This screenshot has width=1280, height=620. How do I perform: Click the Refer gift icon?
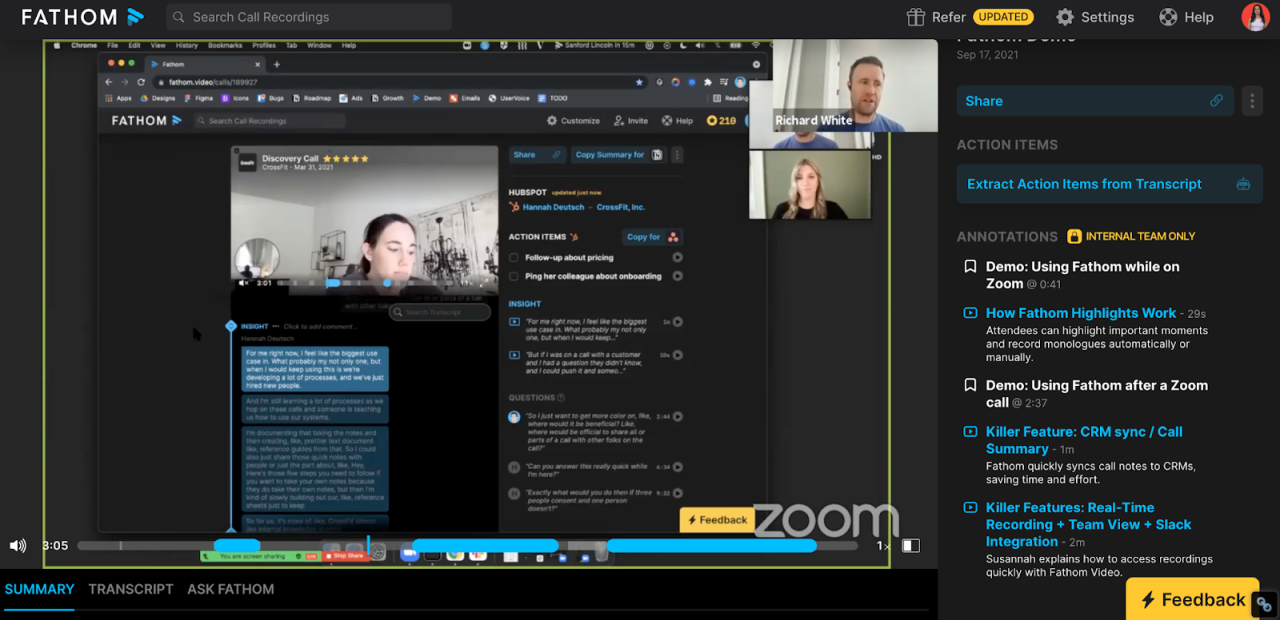(915, 17)
